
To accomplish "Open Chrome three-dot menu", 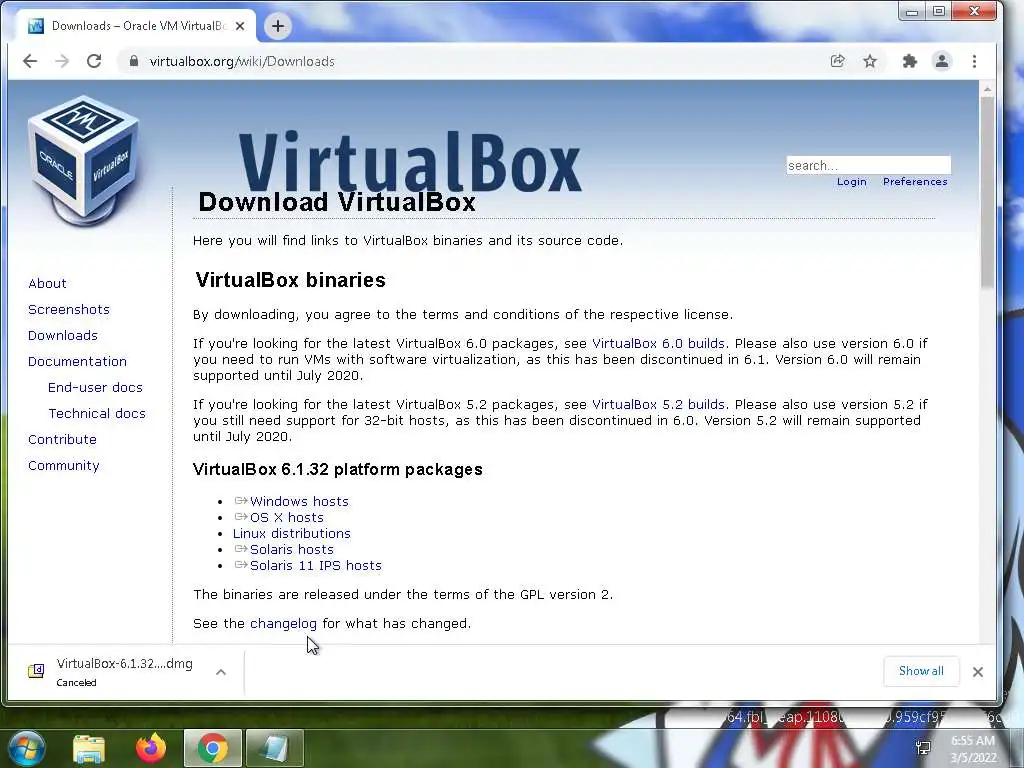I will 974,61.
